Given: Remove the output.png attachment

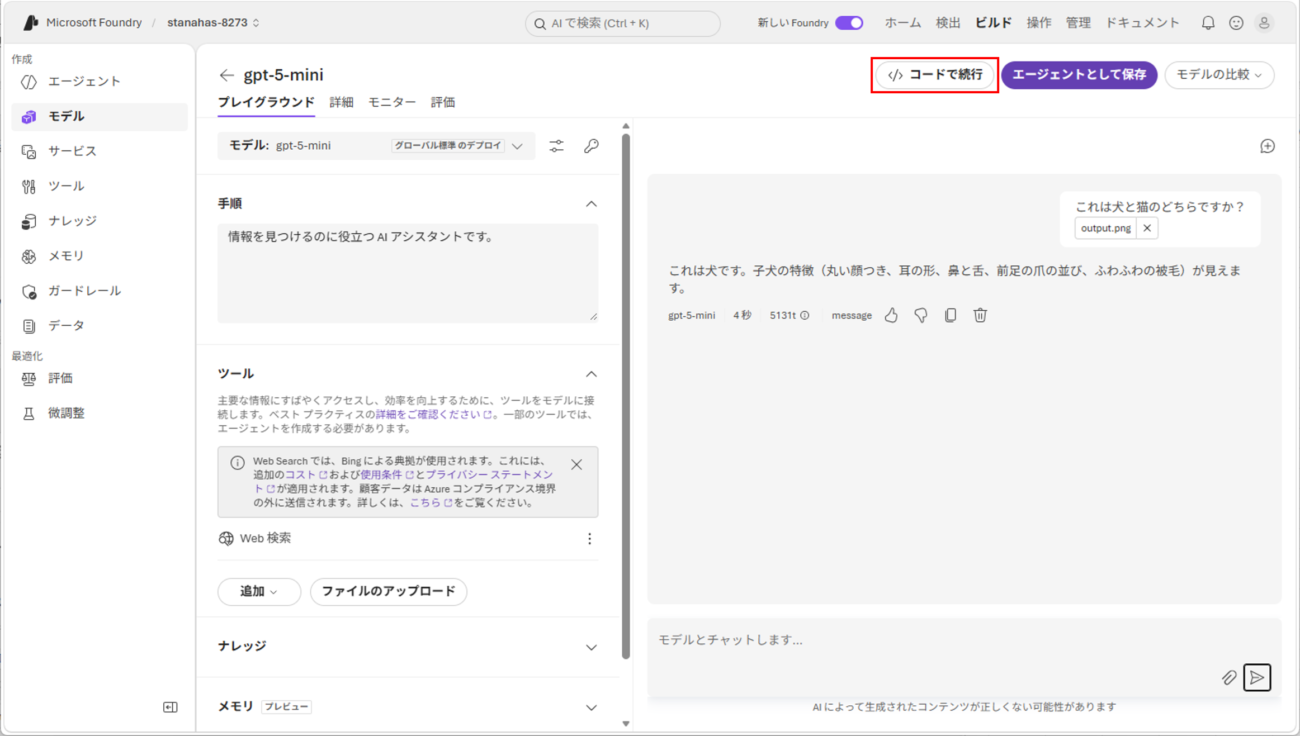Looking at the screenshot, I should 1147,228.
